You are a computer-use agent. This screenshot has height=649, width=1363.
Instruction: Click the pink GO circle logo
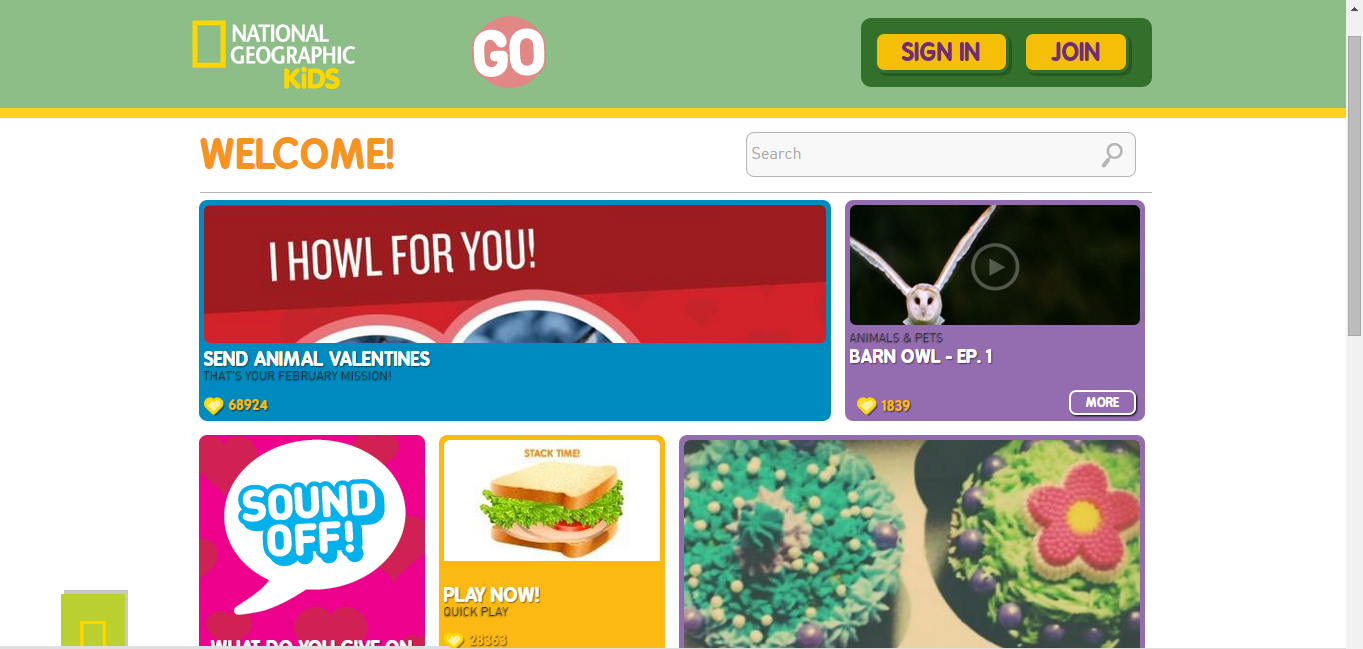[509, 52]
